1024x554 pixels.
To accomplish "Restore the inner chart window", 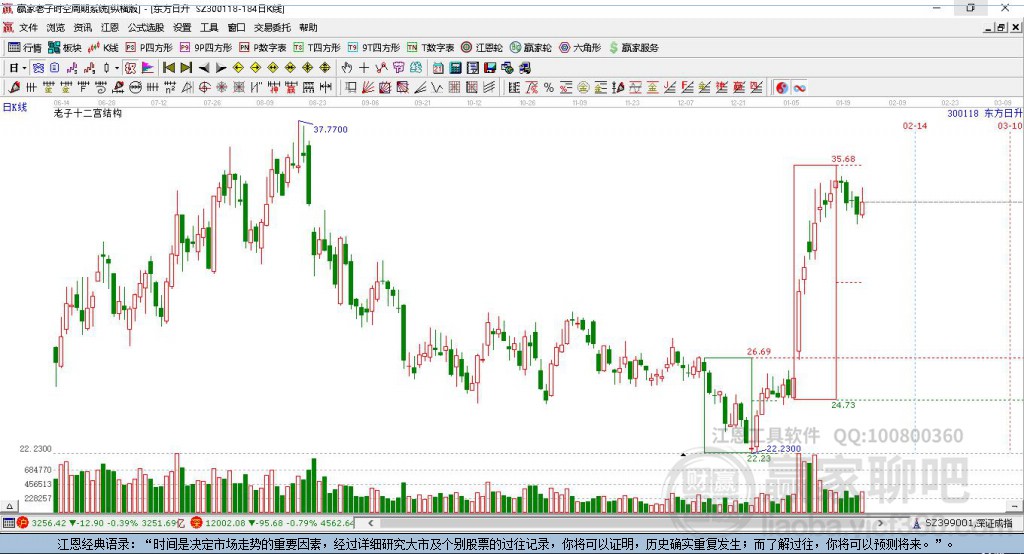I will [1001, 27].
